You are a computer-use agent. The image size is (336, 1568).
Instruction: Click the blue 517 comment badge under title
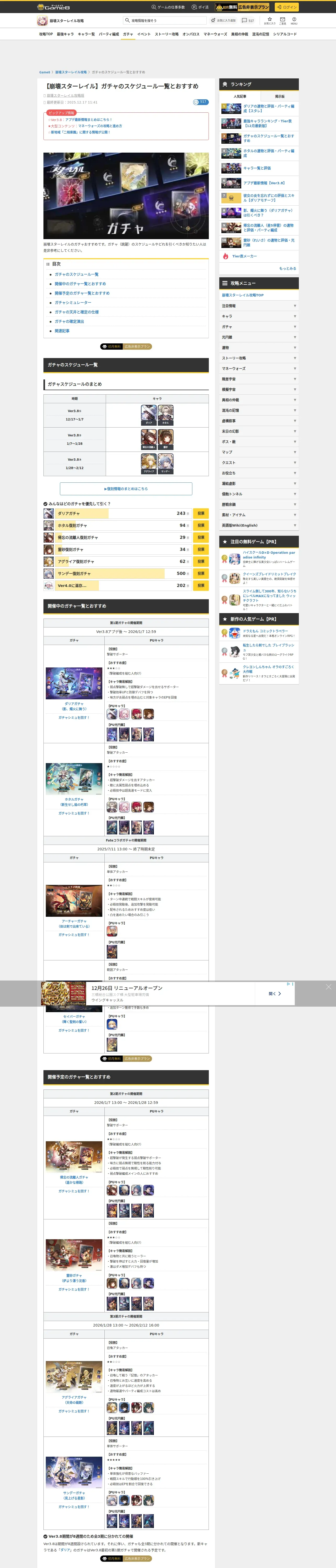201,102
